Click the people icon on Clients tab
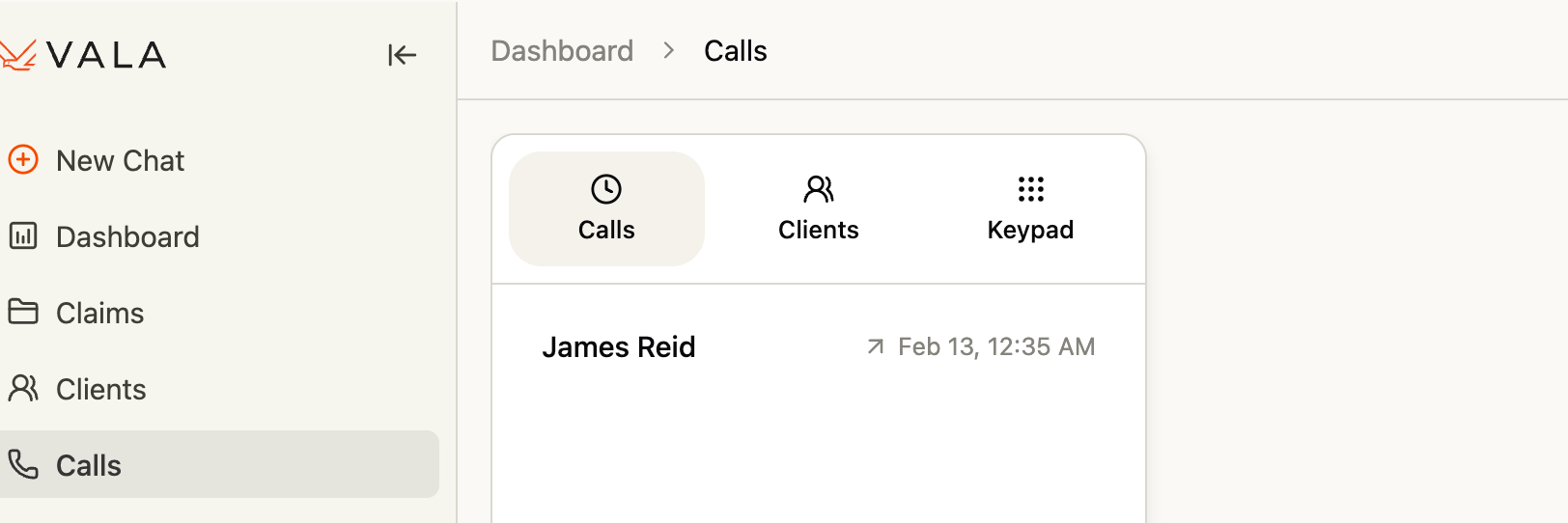This screenshot has width=1568, height=523. [x=818, y=189]
